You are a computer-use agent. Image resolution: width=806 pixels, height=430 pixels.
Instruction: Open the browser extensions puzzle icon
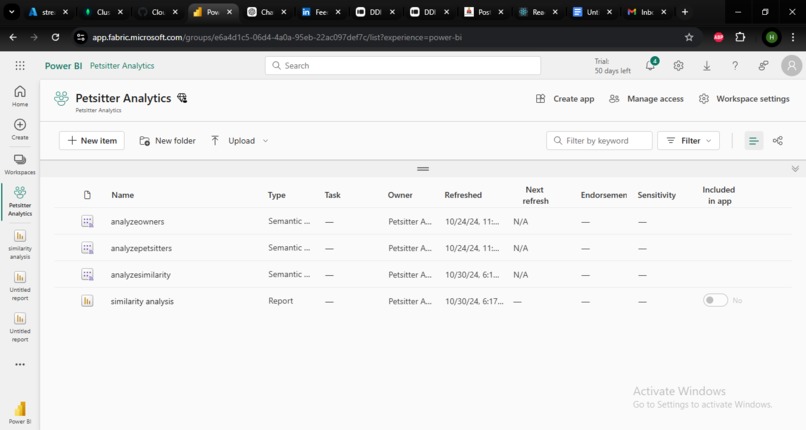click(x=740, y=37)
